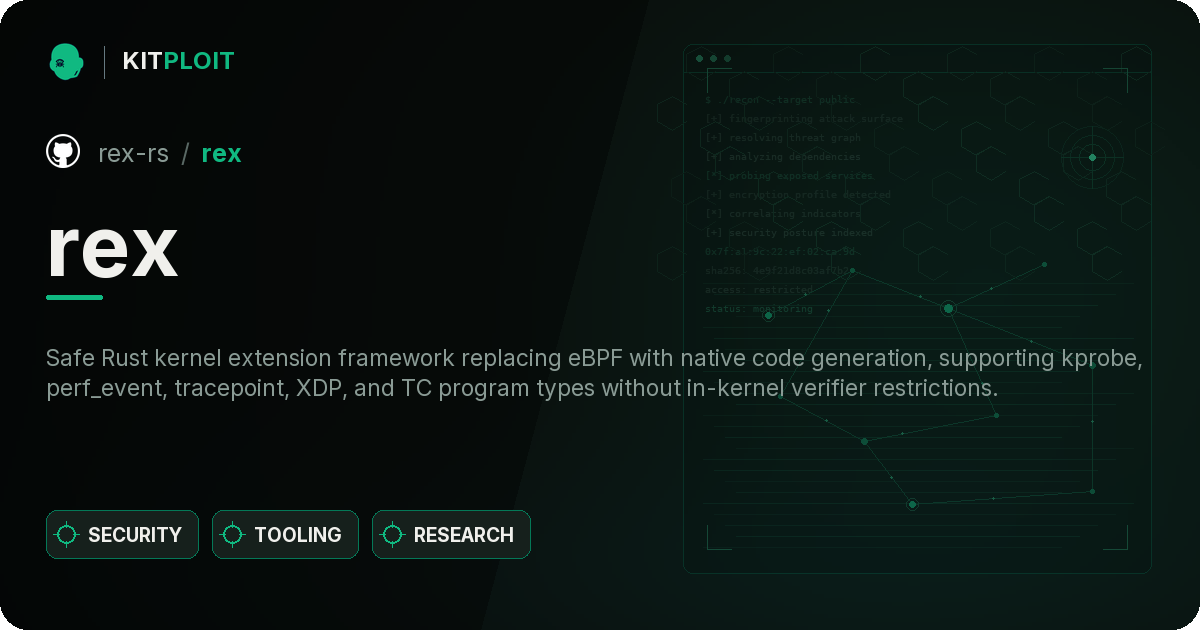
Task: Click the three window dots in terminal panel
Action: click(x=713, y=59)
